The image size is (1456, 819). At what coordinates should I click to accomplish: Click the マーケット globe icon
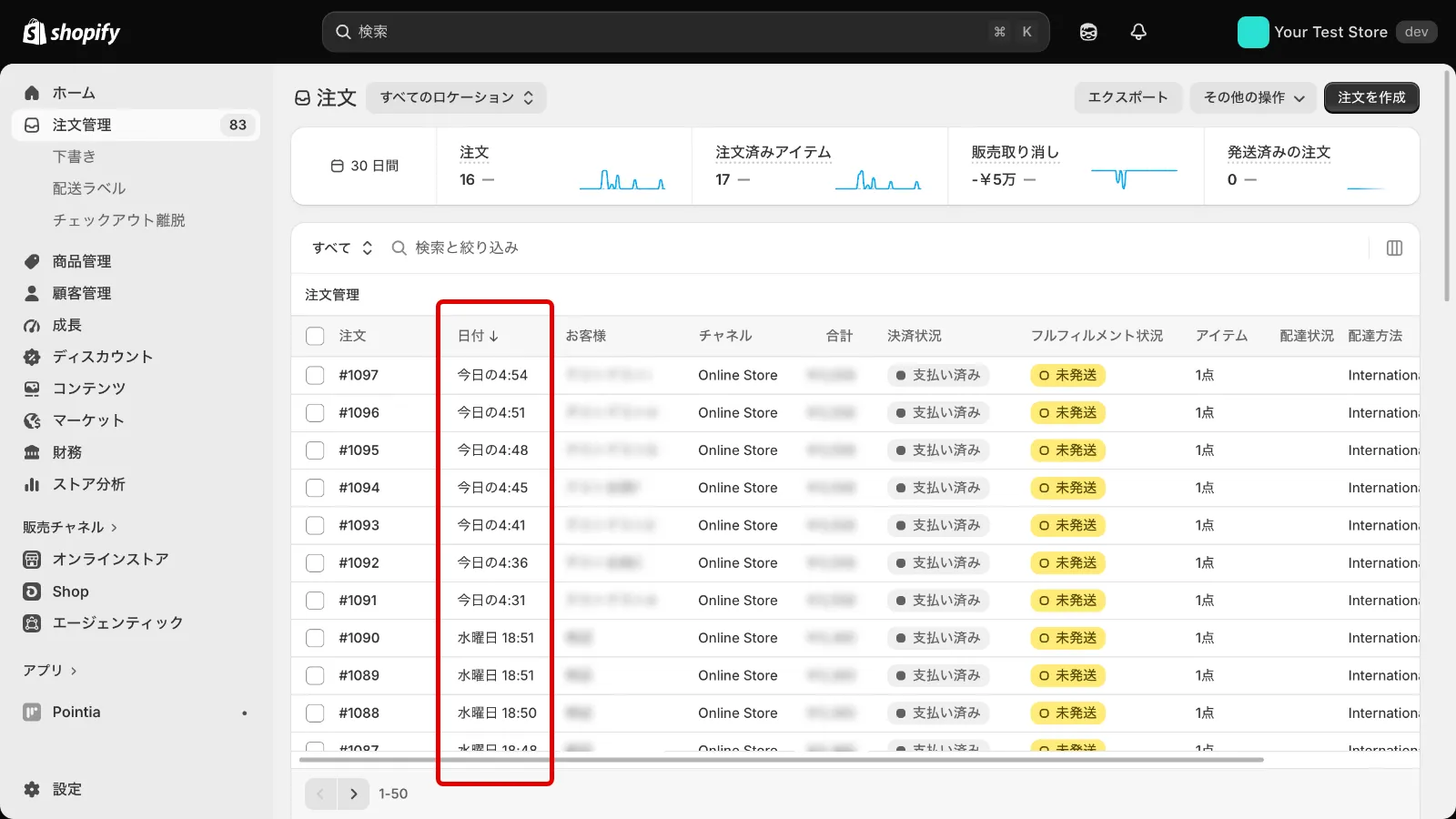[32, 420]
